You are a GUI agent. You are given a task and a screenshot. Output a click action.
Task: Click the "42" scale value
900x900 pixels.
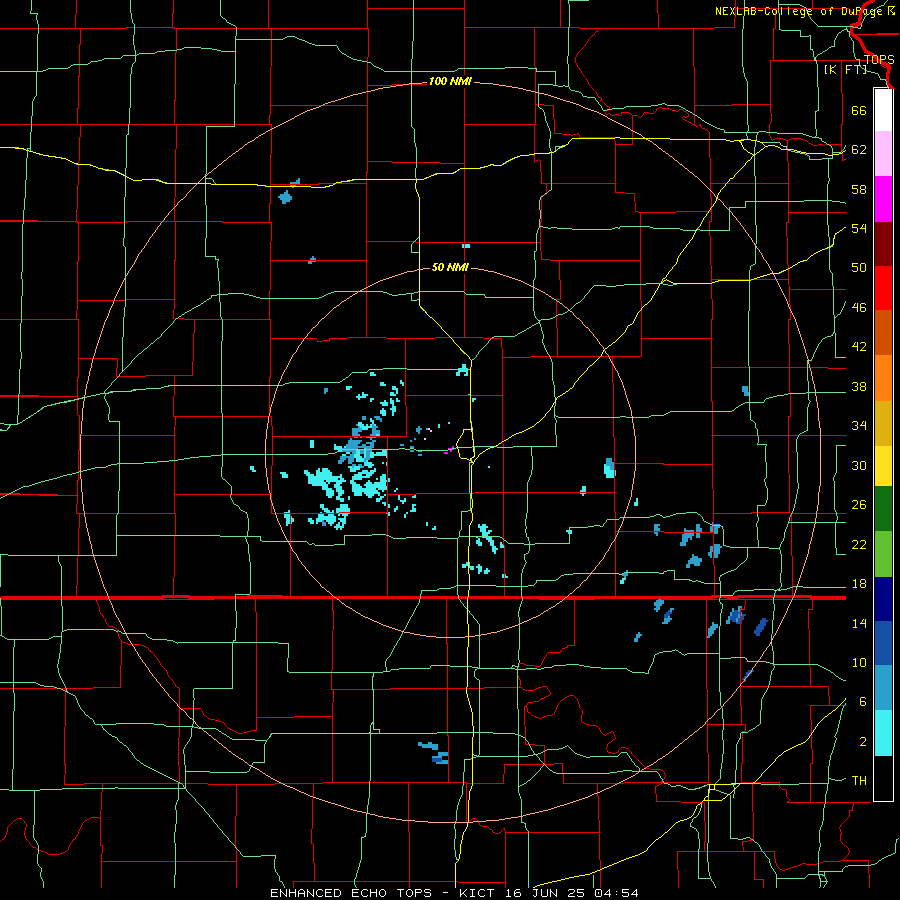(x=859, y=347)
